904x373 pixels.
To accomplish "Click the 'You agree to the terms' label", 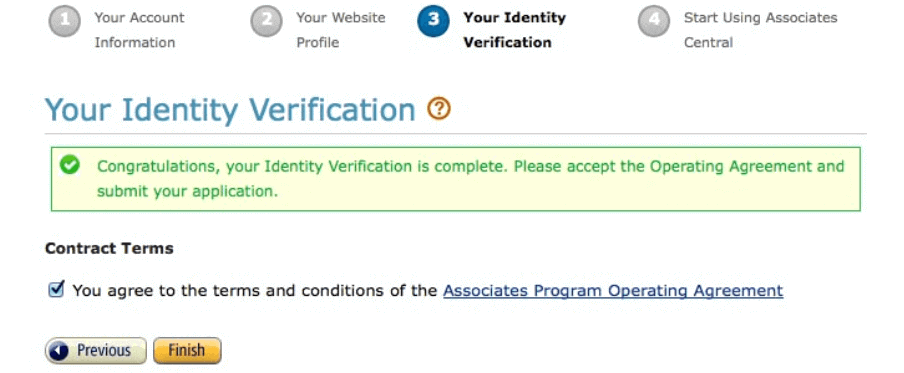I will (255, 291).
